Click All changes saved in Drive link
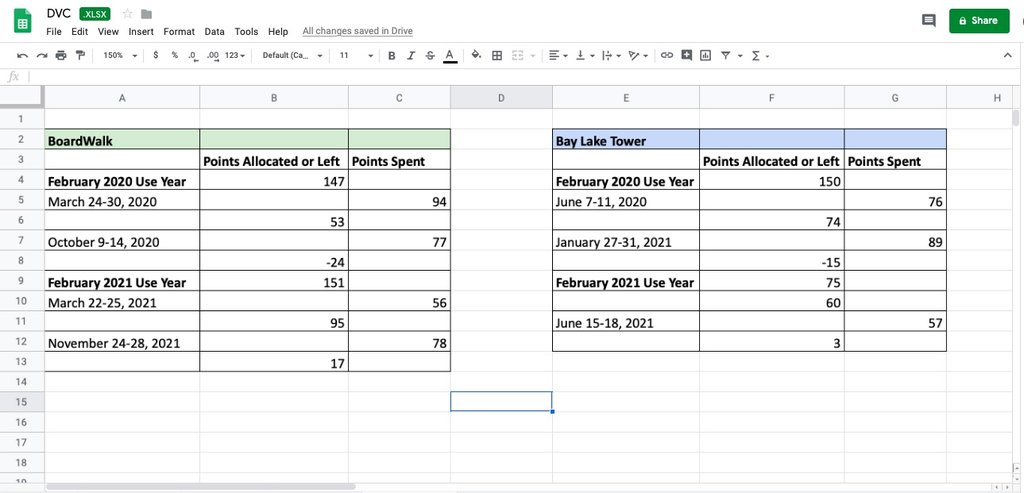1024x493 pixels. (357, 31)
